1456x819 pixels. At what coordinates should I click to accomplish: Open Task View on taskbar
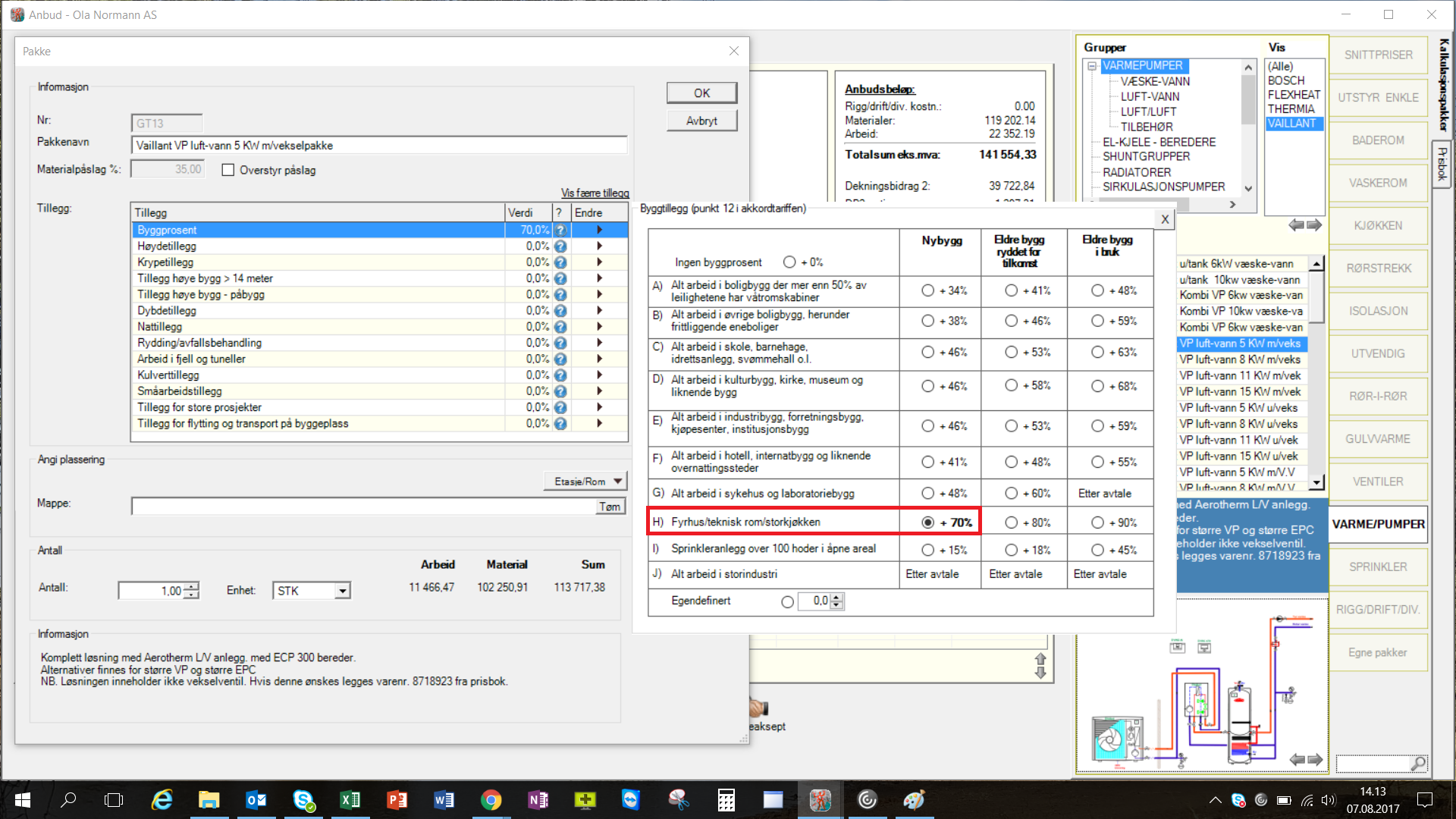(x=114, y=800)
